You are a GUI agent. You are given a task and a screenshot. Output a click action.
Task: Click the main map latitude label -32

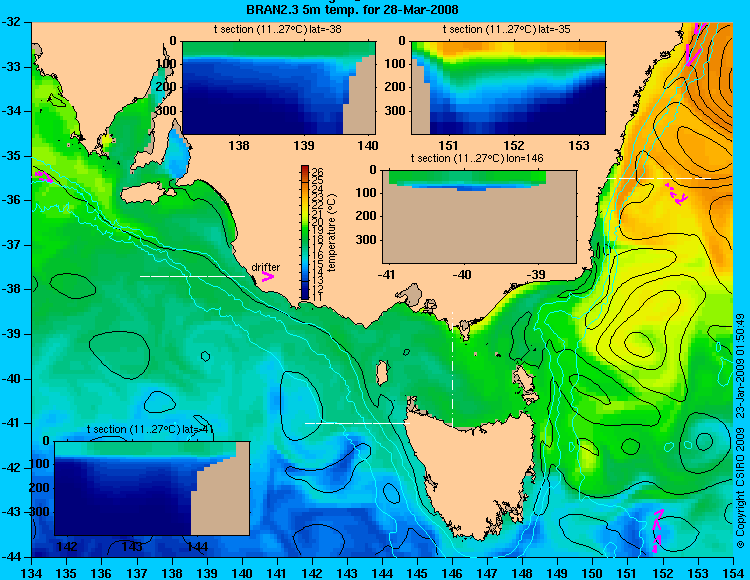11,22
